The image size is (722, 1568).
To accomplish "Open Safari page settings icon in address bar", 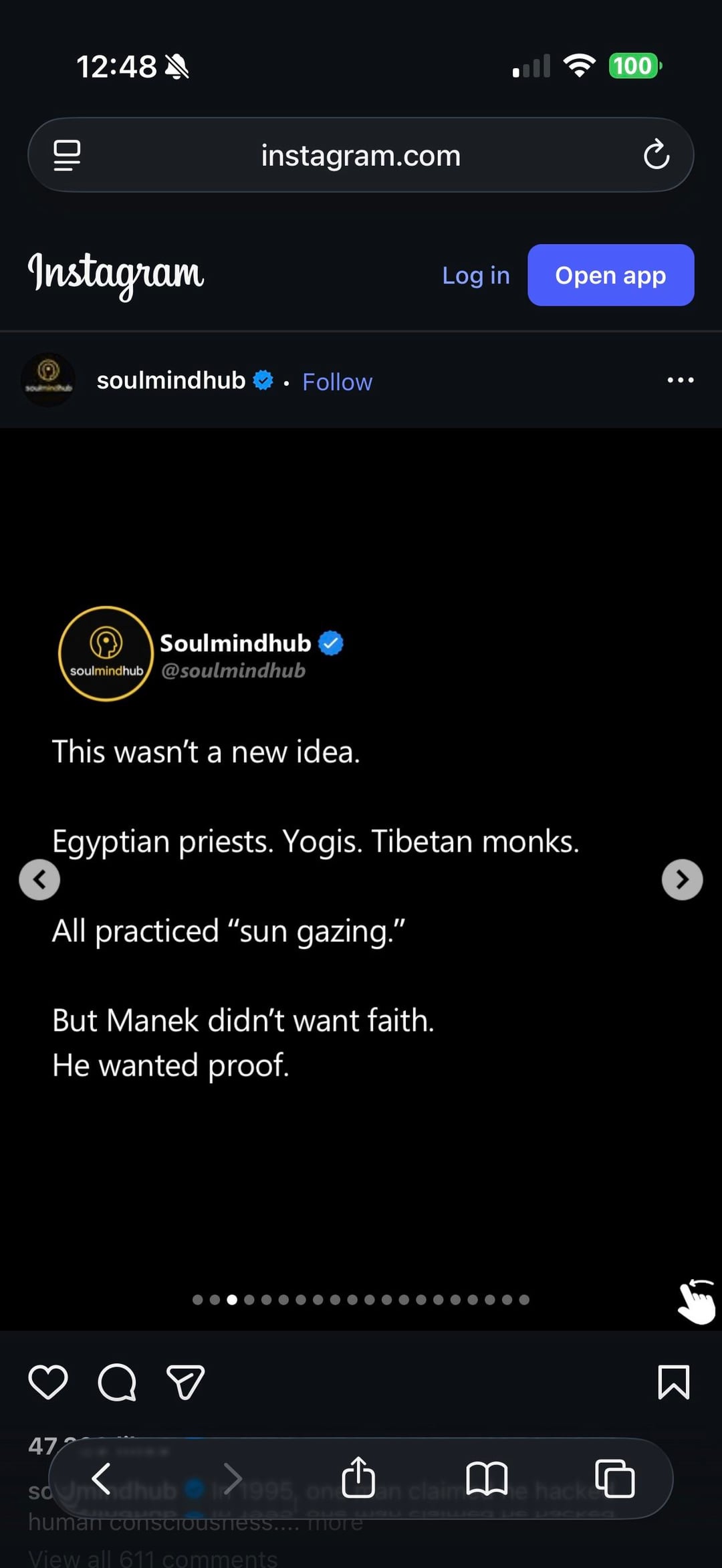I will click(67, 155).
